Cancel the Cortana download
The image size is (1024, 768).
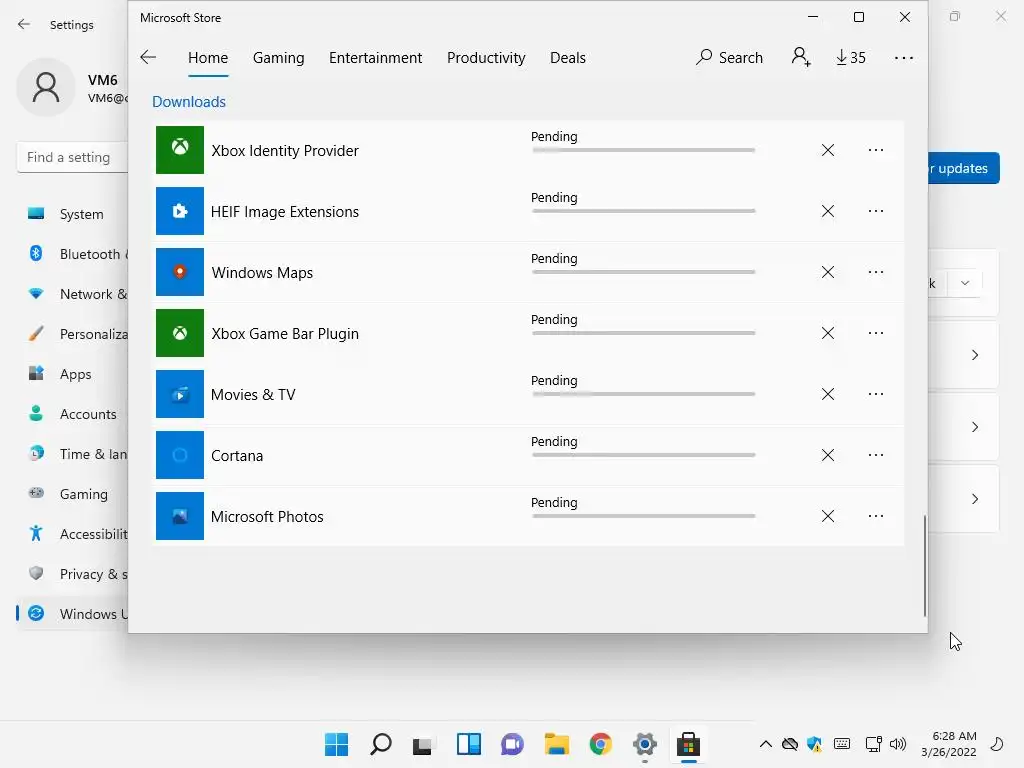(827, 455)
